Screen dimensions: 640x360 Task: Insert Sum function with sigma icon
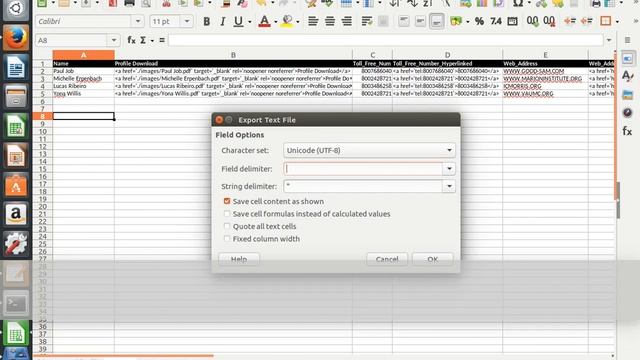(x=143, y=40)
